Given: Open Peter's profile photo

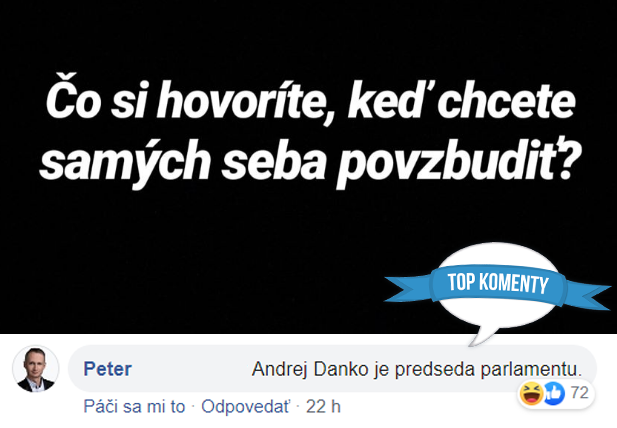Looking at the screenshot, I should (36, 369).
